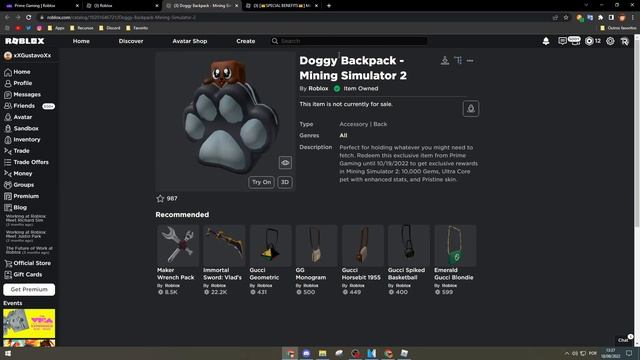The image size is (640, 360).
Task: Switch to the SPECIAL BENEFITS browser tab
Action: [x=282, y=6]
